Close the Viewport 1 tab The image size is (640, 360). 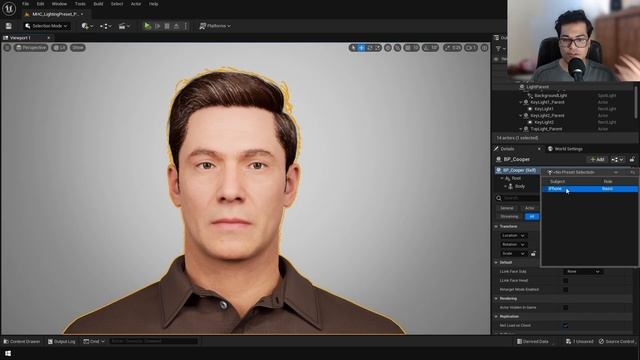tap(49, 38)
